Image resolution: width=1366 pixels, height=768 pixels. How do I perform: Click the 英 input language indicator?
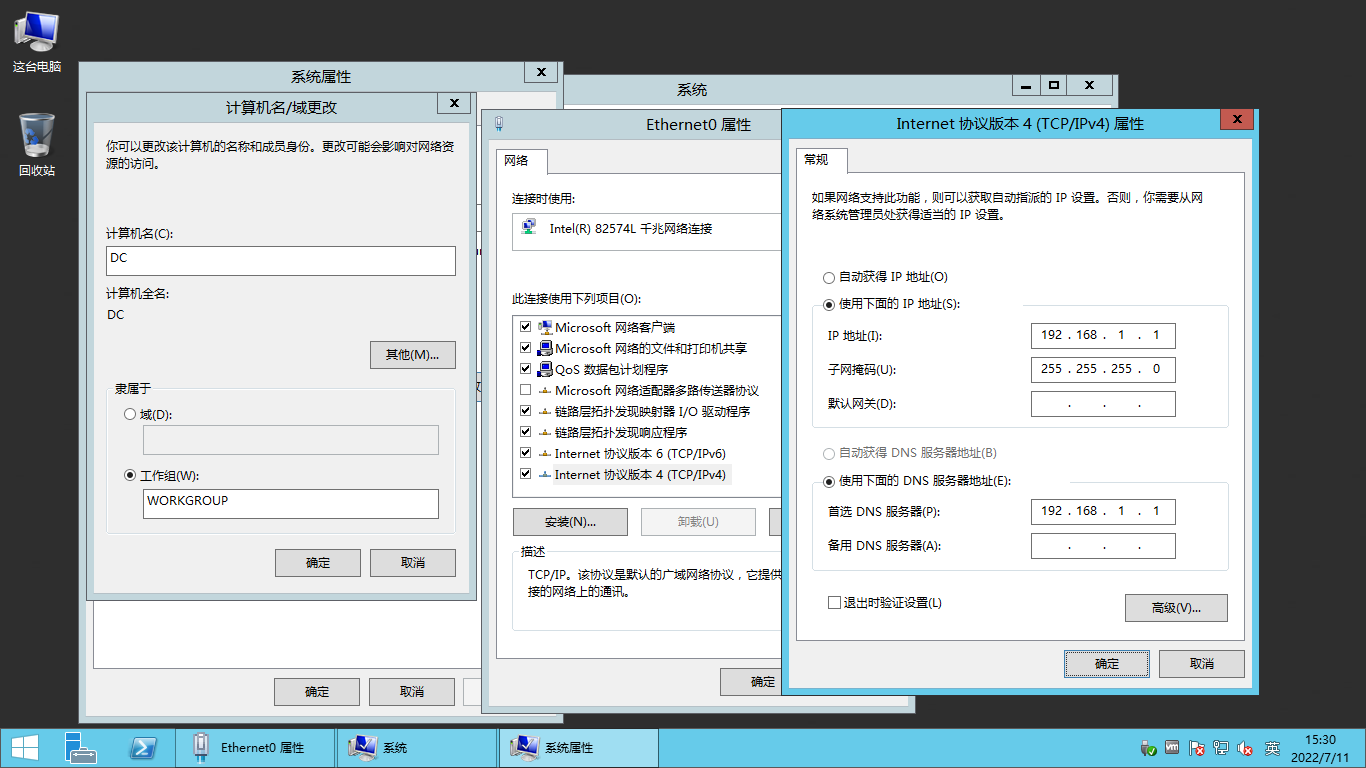point(1272,748)
